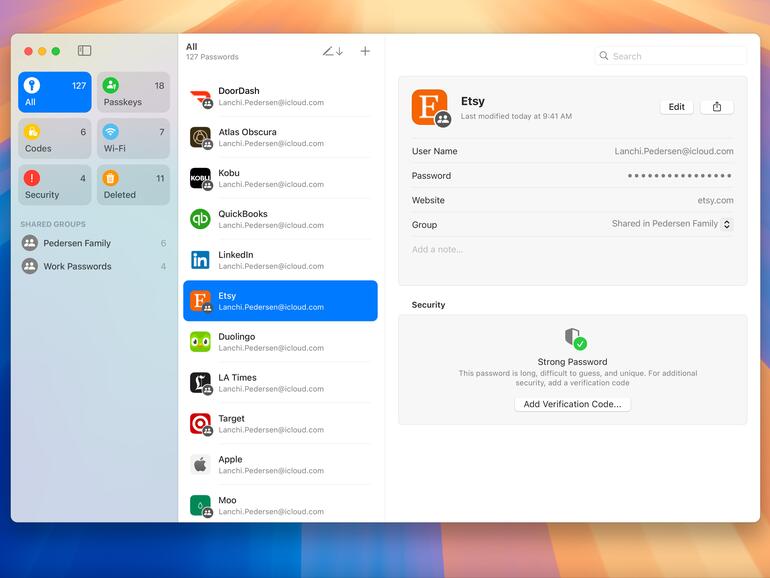
Task: Click the yellow Codes lock icon
Action: point(32,131)
